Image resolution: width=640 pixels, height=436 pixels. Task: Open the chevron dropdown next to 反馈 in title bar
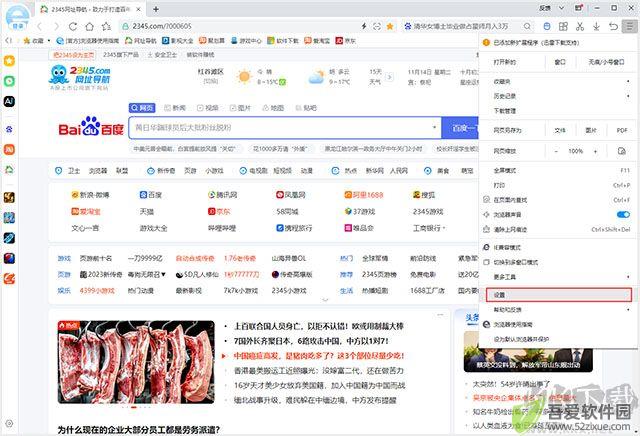561,8
